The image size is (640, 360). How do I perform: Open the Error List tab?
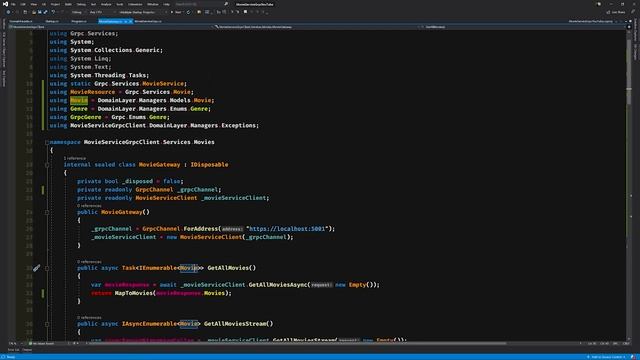pos(13,350)
